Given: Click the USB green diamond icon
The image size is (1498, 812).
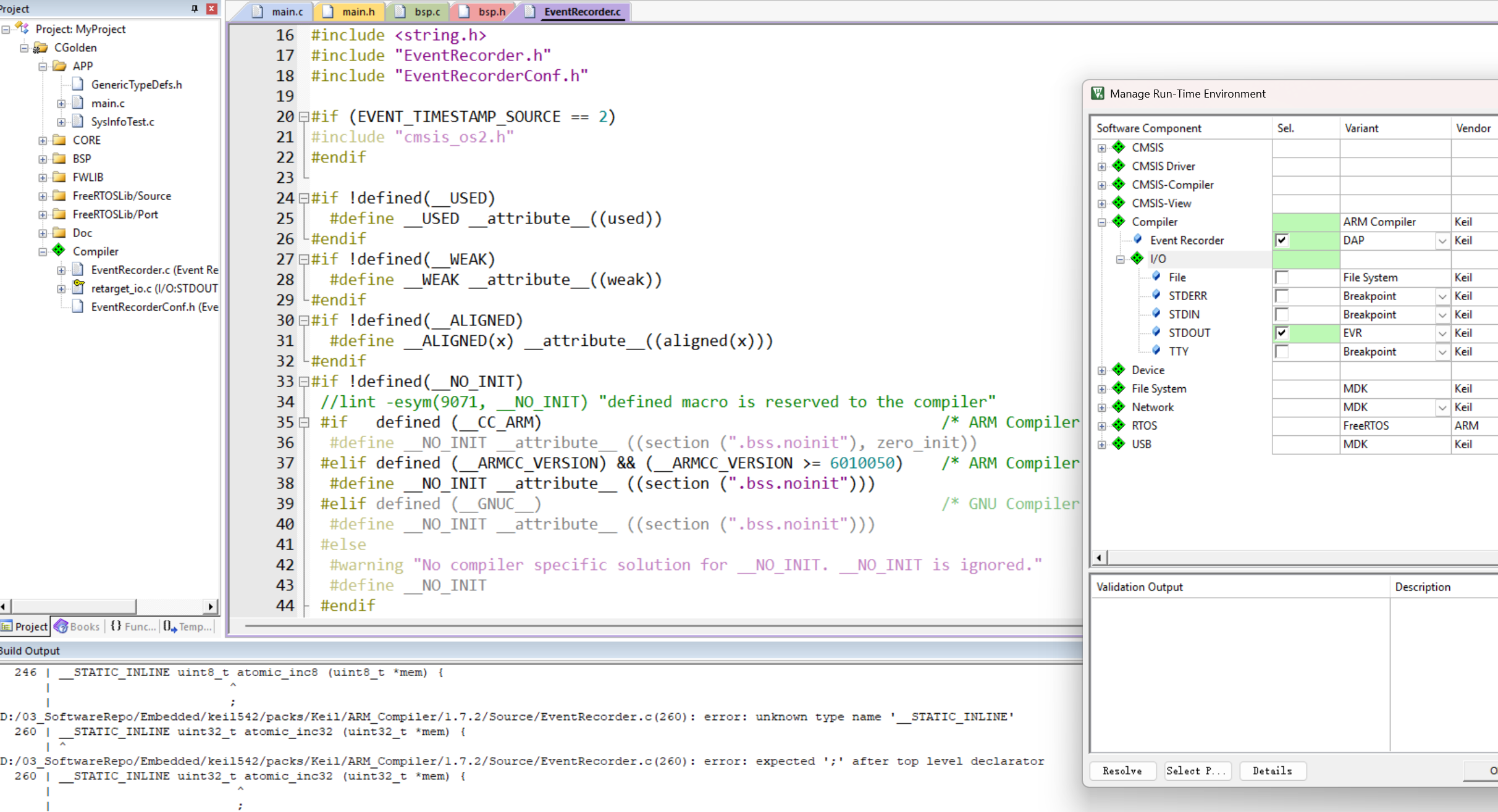Looking at the screenshot, I should [1119, 443].
